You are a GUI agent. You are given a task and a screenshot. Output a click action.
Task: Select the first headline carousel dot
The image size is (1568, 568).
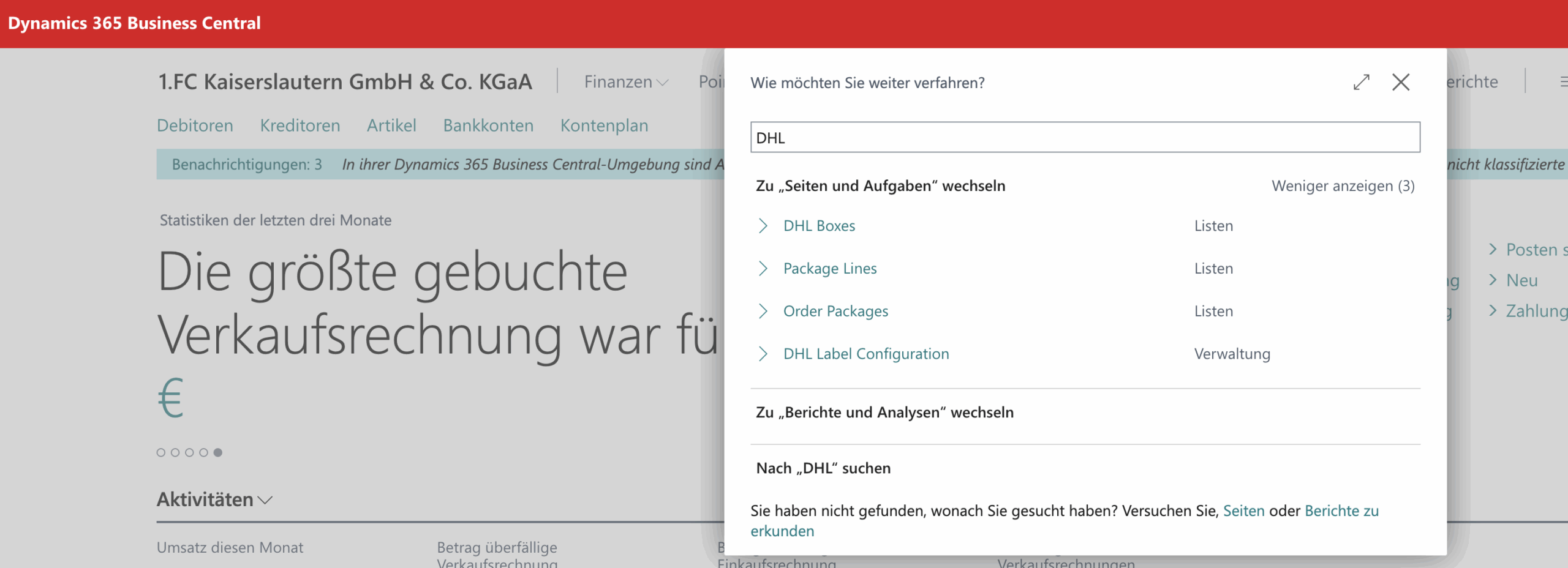pyautogui.click(x=161, y=453)
